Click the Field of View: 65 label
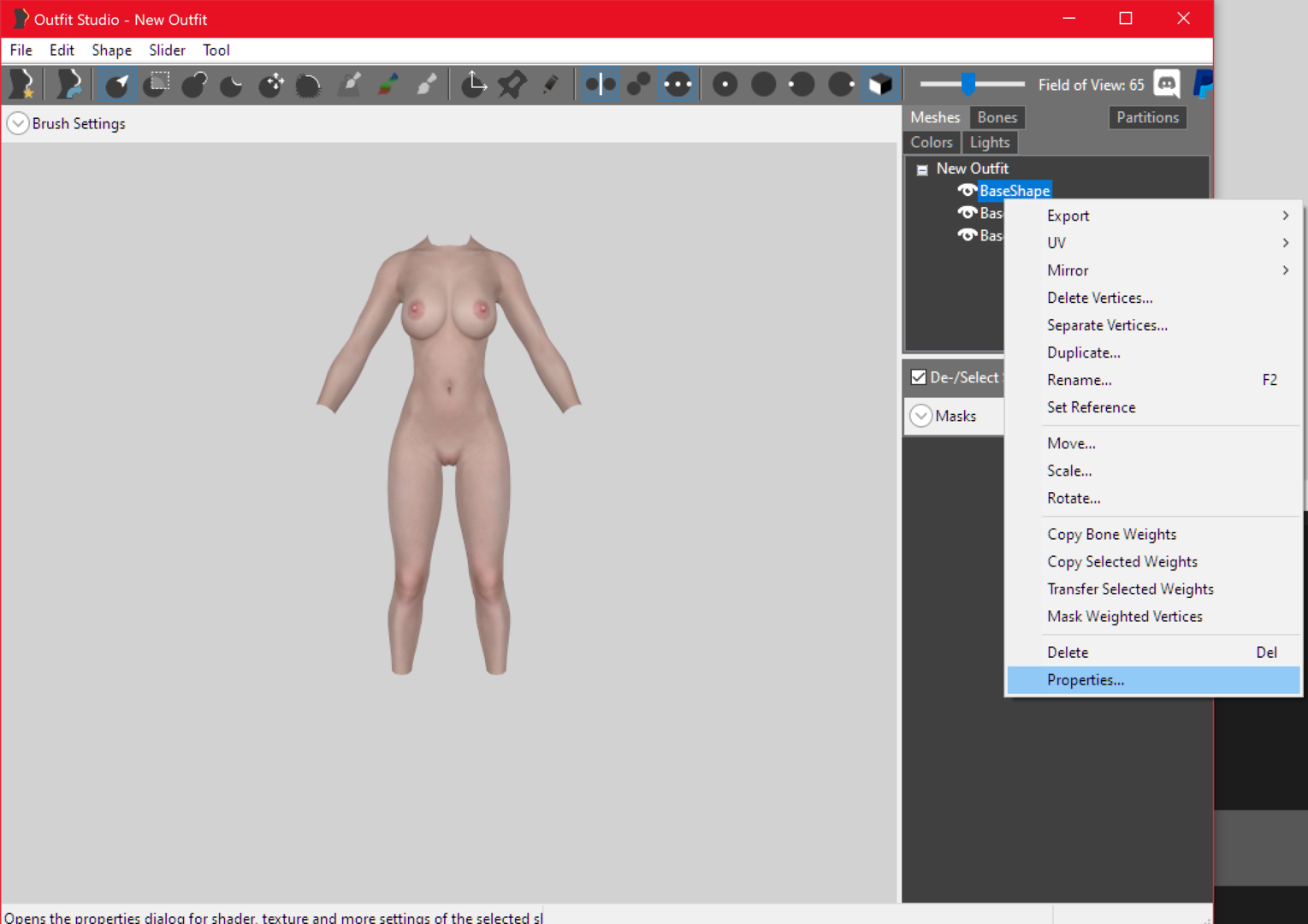 (1091, 85)
